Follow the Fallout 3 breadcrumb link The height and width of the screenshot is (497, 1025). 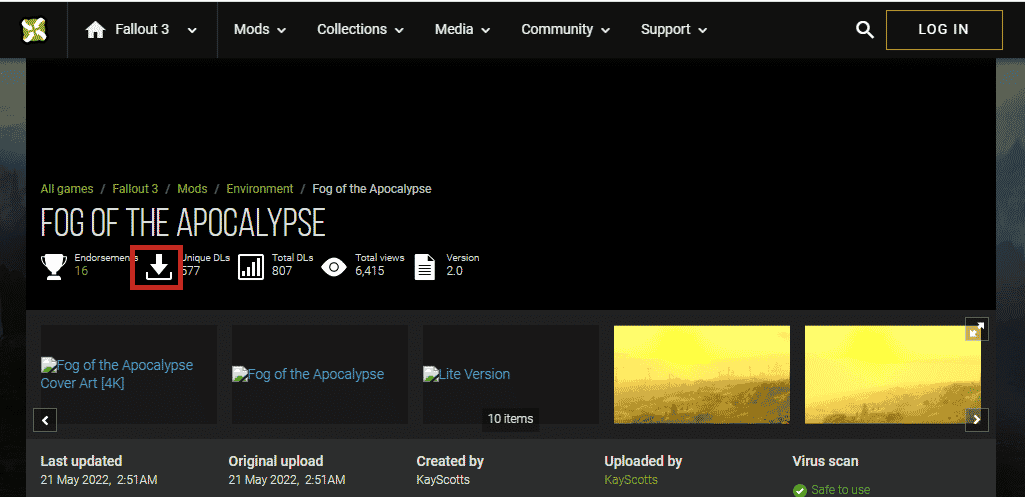(135, 189)
